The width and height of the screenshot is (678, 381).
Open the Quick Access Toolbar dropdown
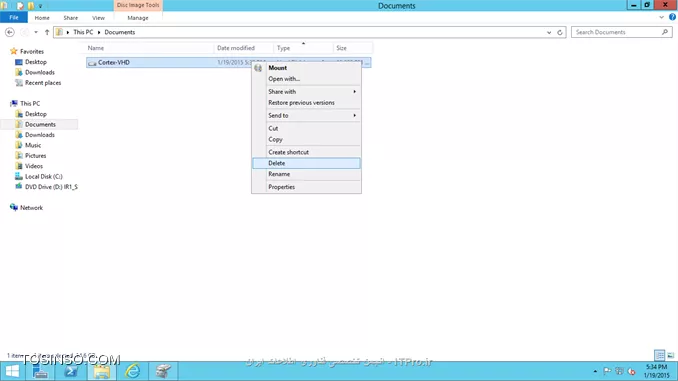(40, 6)
